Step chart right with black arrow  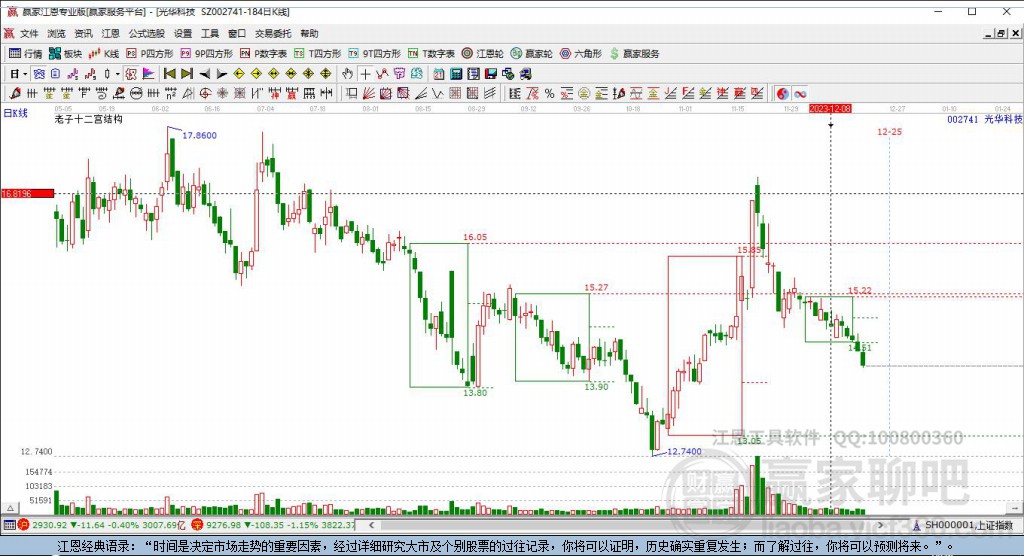click(221, 74)
